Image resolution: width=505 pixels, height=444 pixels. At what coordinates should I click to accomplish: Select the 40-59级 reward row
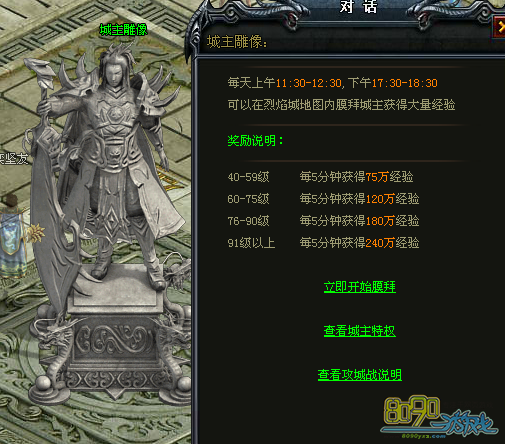pyautogui.click(x=320, y=177)
